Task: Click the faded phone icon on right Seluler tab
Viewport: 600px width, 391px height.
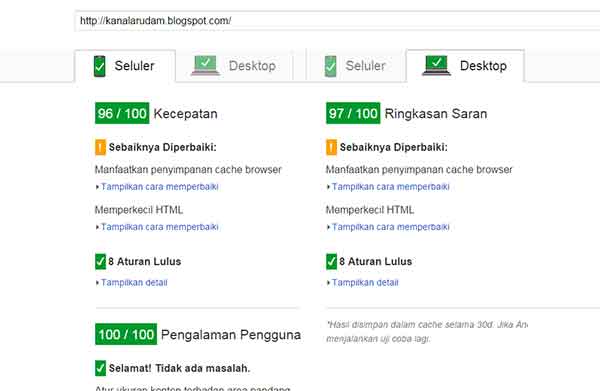Action: (331, 66)
